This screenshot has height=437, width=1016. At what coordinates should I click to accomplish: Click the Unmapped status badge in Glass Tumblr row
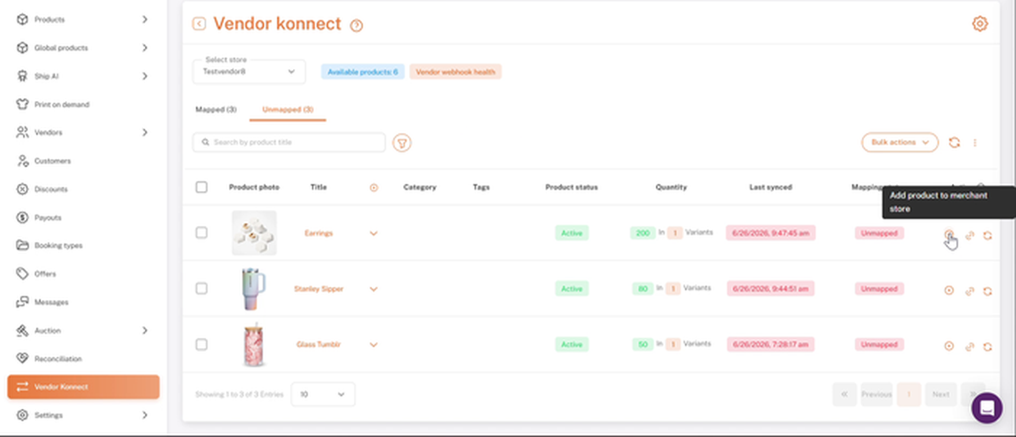click(x=879, y=344)
